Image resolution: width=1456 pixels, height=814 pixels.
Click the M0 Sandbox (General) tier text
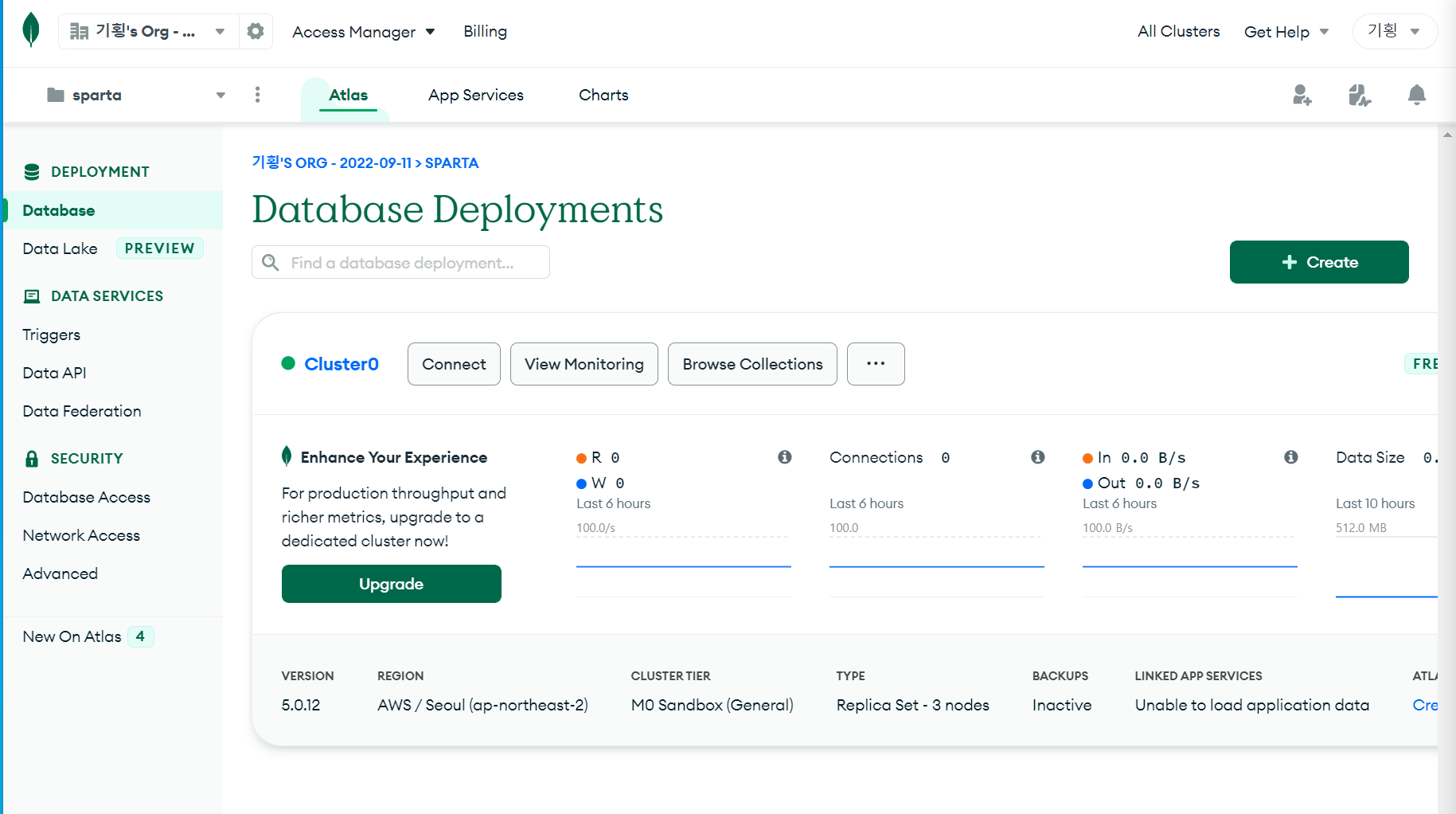click(x=712, y=705)
